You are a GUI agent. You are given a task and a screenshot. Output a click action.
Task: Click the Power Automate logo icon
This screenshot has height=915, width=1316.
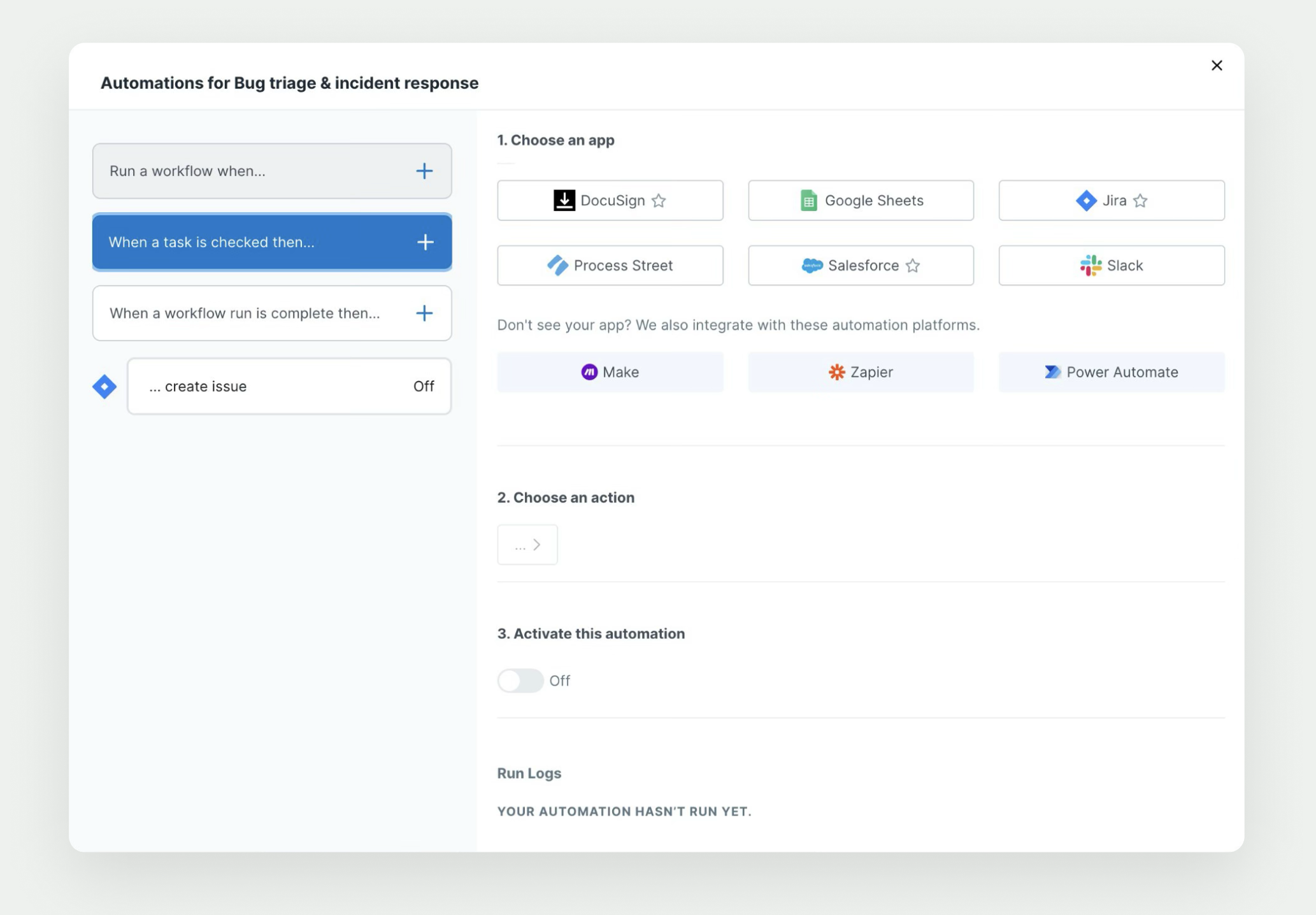1052,372
